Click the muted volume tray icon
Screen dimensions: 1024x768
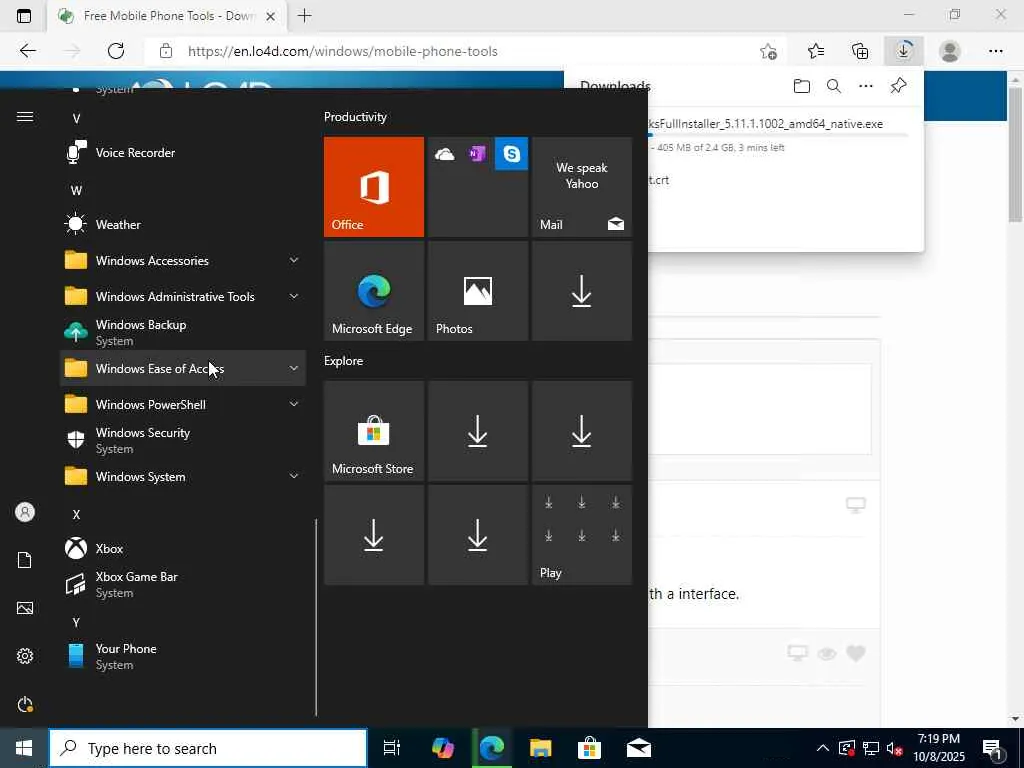(895, 748)
